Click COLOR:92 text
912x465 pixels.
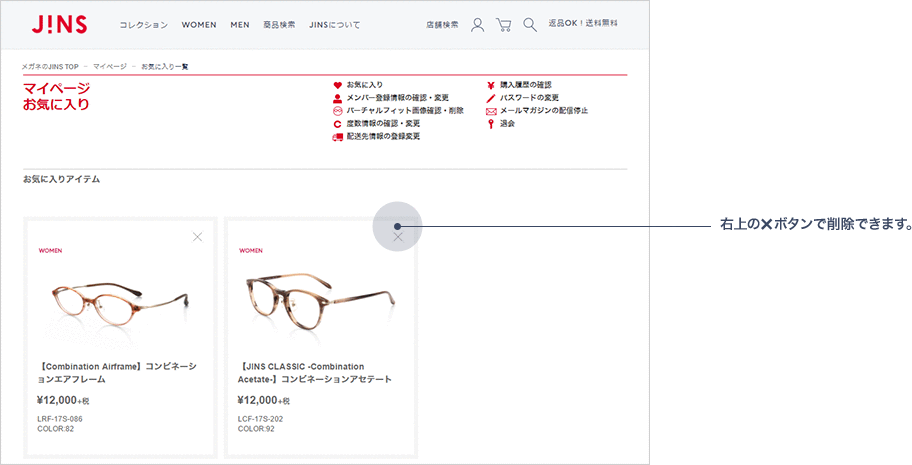pyautogui.click(x=256, y=429)
